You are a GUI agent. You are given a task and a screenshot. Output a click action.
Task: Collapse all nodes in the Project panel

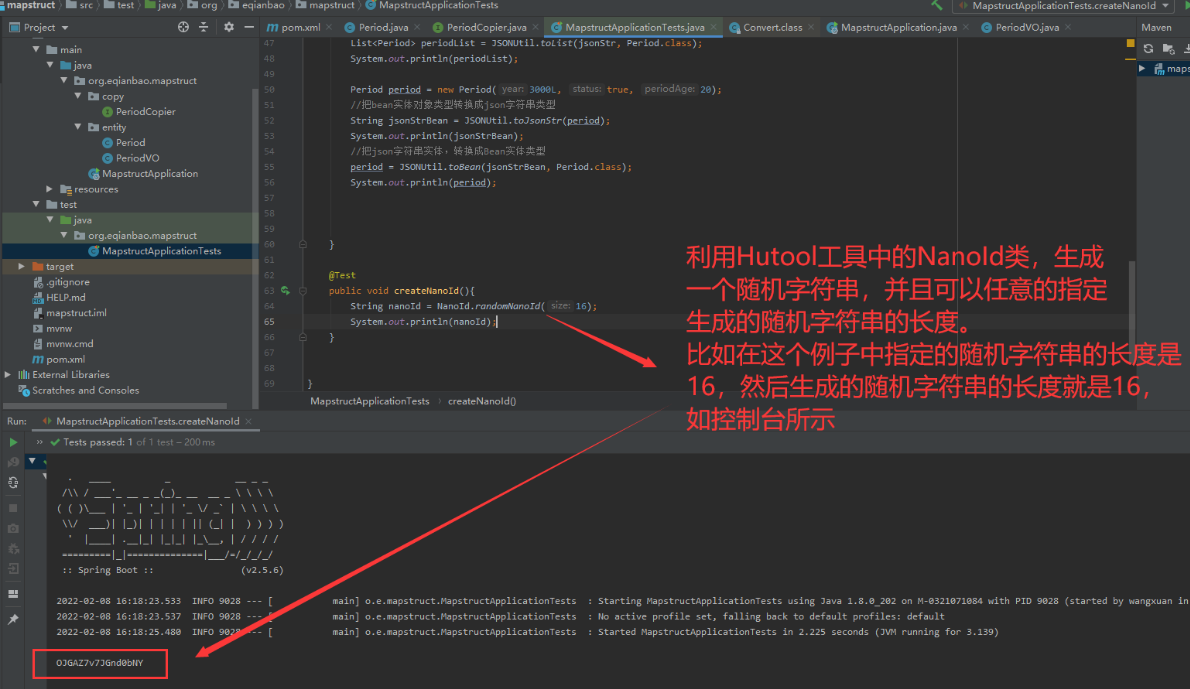point(203,27)
